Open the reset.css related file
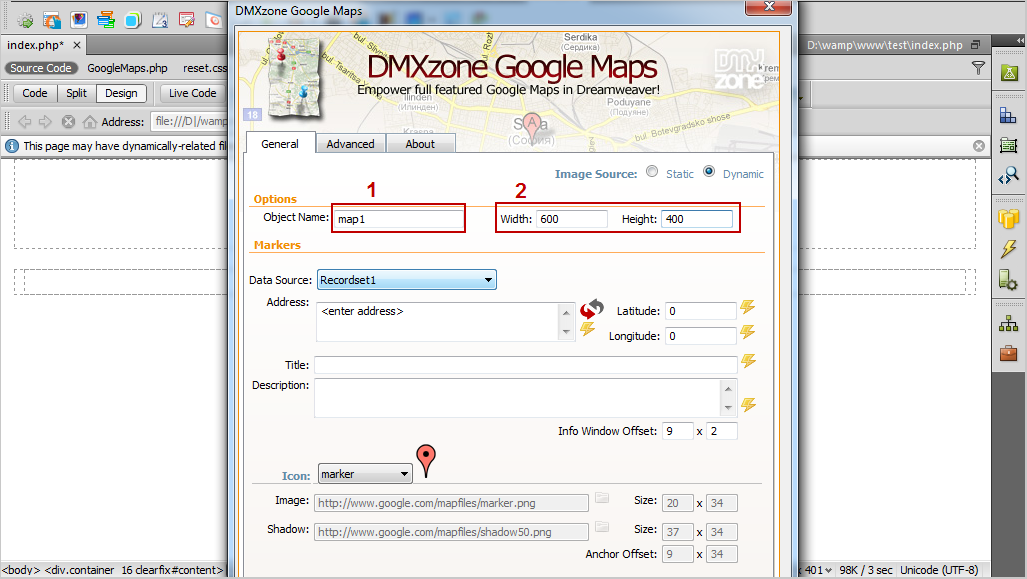Image resolution: width=1027 pixels, height=579 pixels. point(205,68)
